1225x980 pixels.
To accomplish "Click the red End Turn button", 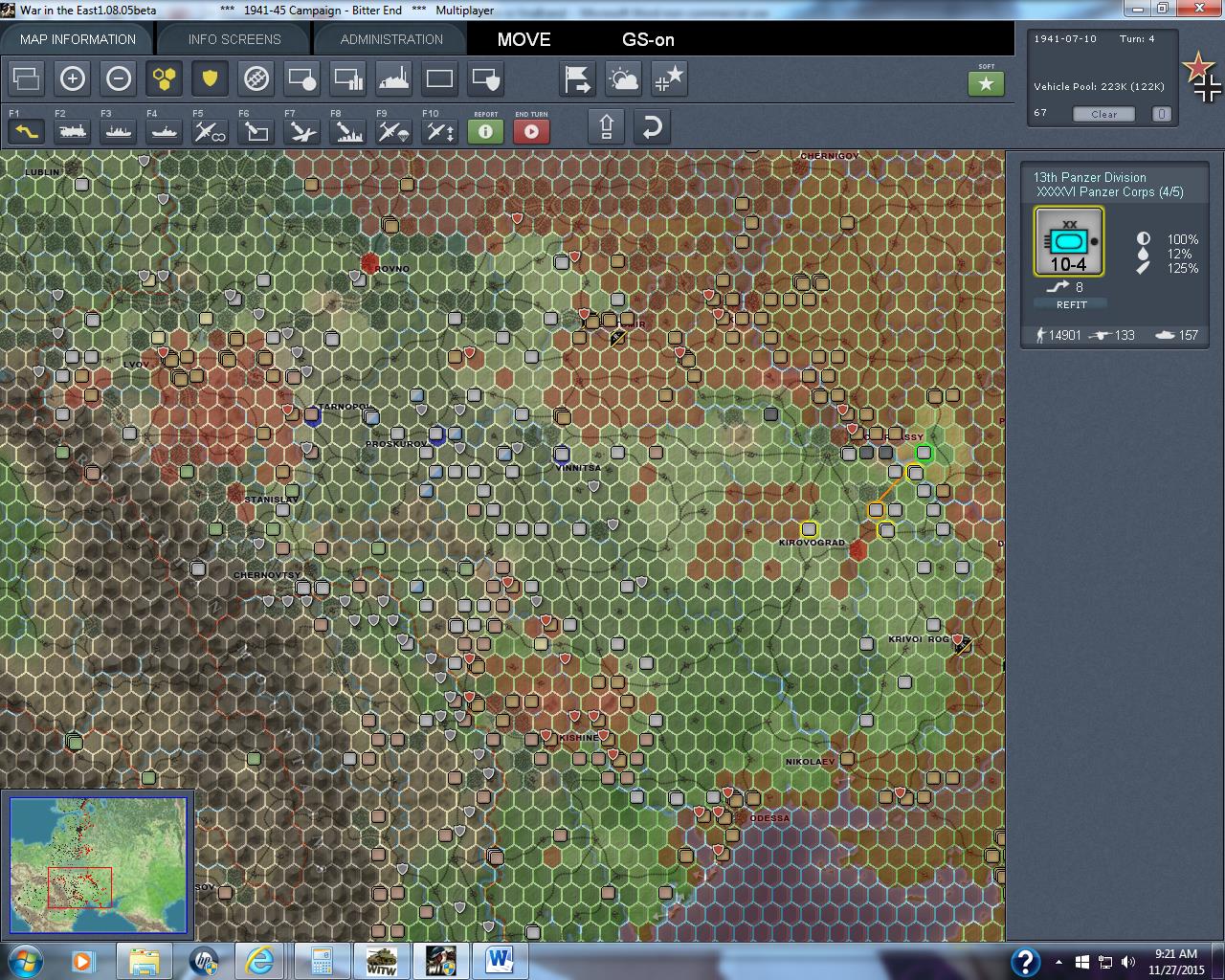I will pyautogui.click(x=532, y=131).
